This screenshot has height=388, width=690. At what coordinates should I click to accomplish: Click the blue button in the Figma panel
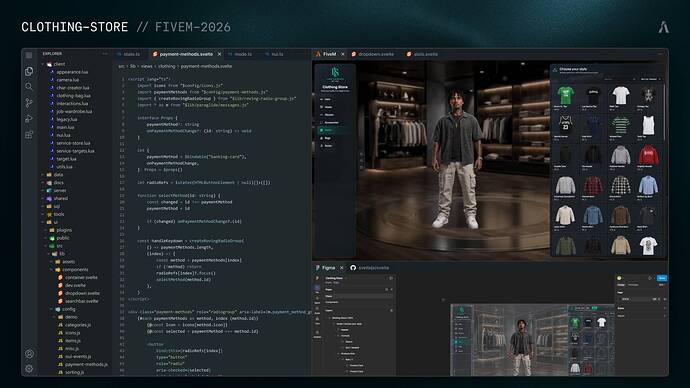[661, 278]
